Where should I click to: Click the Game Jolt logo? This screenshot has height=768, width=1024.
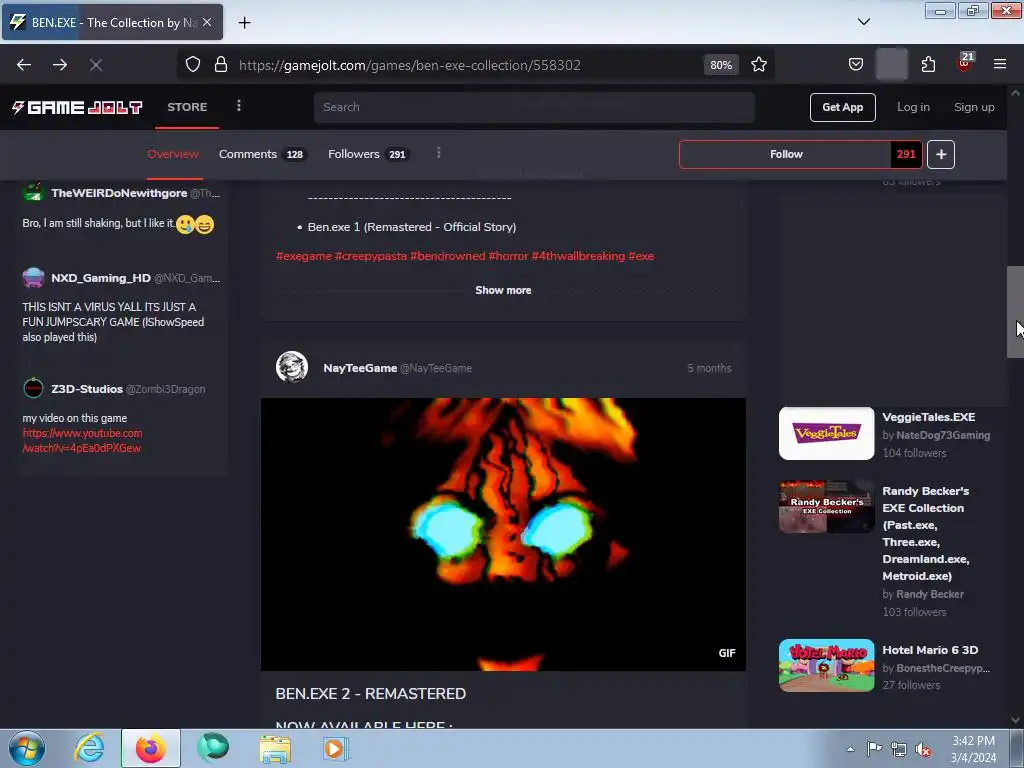76,107
